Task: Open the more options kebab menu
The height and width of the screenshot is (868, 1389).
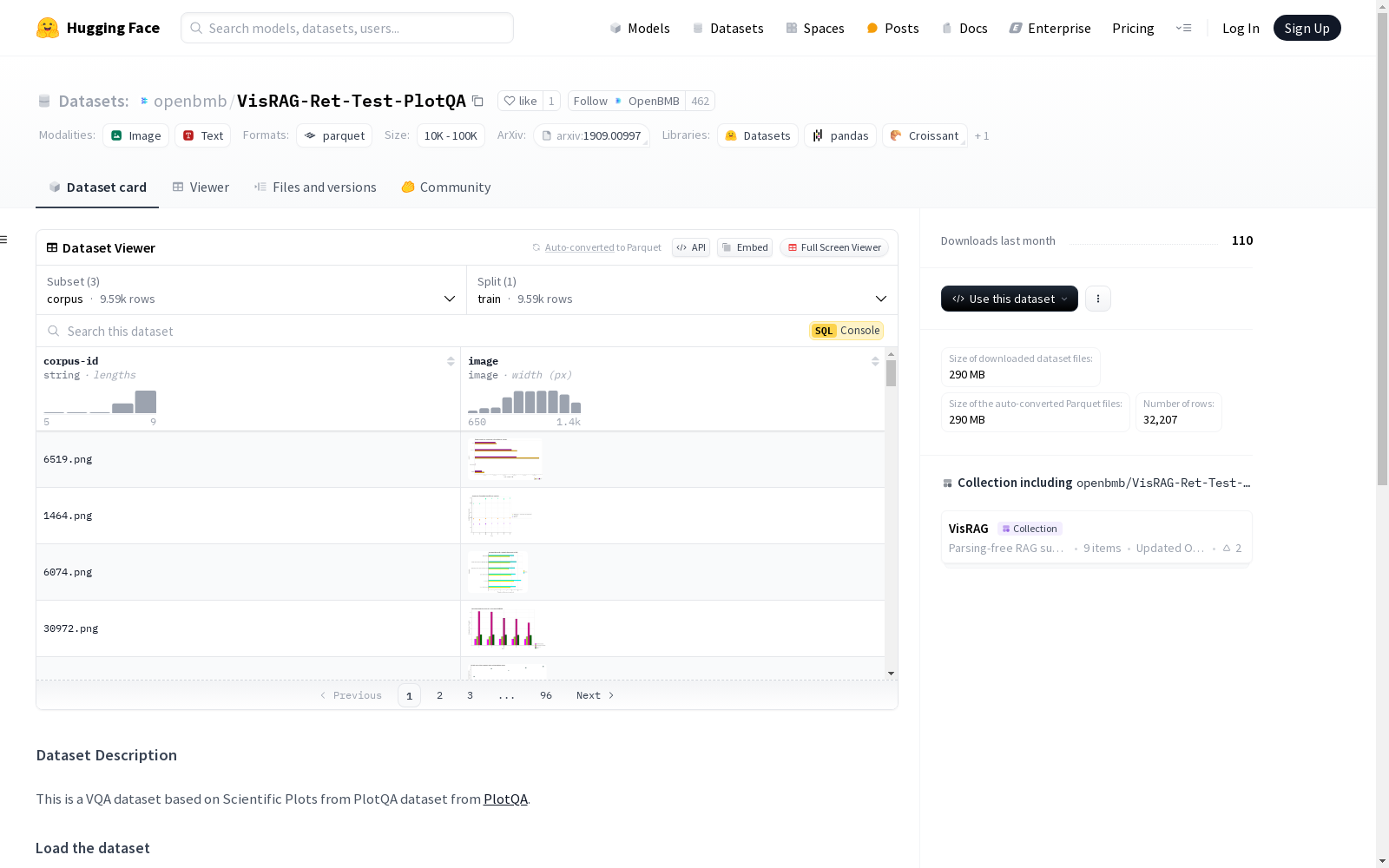Action: coord(1098,299)
